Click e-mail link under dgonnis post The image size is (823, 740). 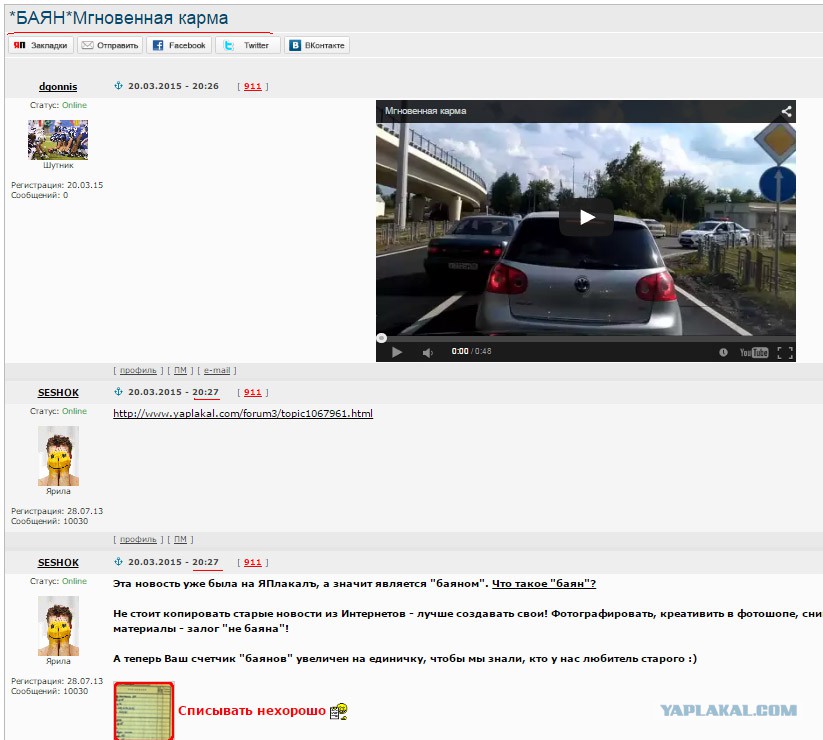pos(217,370)
